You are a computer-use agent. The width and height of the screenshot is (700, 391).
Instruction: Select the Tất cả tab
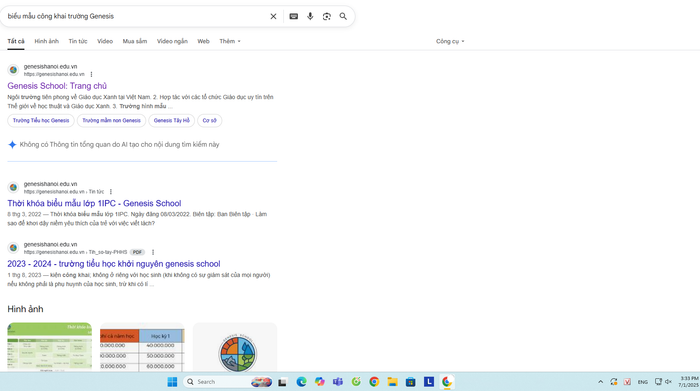click(x=16, y=41)
